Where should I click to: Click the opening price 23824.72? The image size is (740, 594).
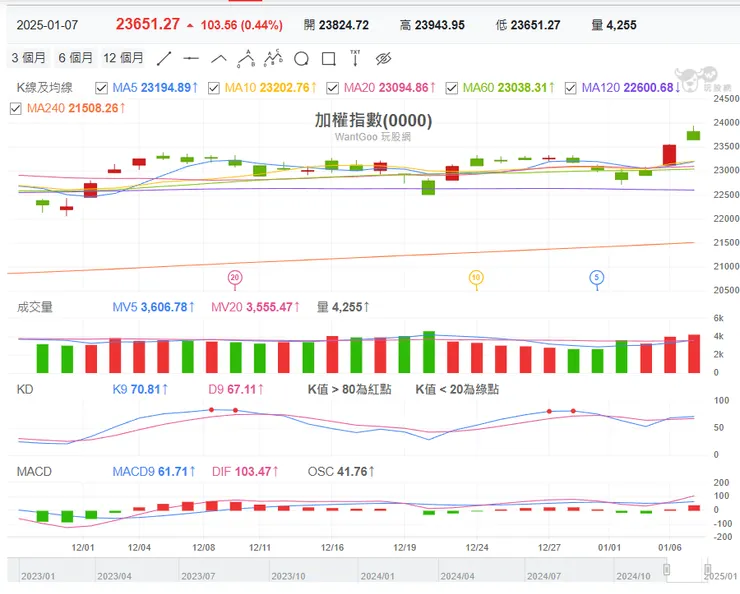tap(344, 25)
